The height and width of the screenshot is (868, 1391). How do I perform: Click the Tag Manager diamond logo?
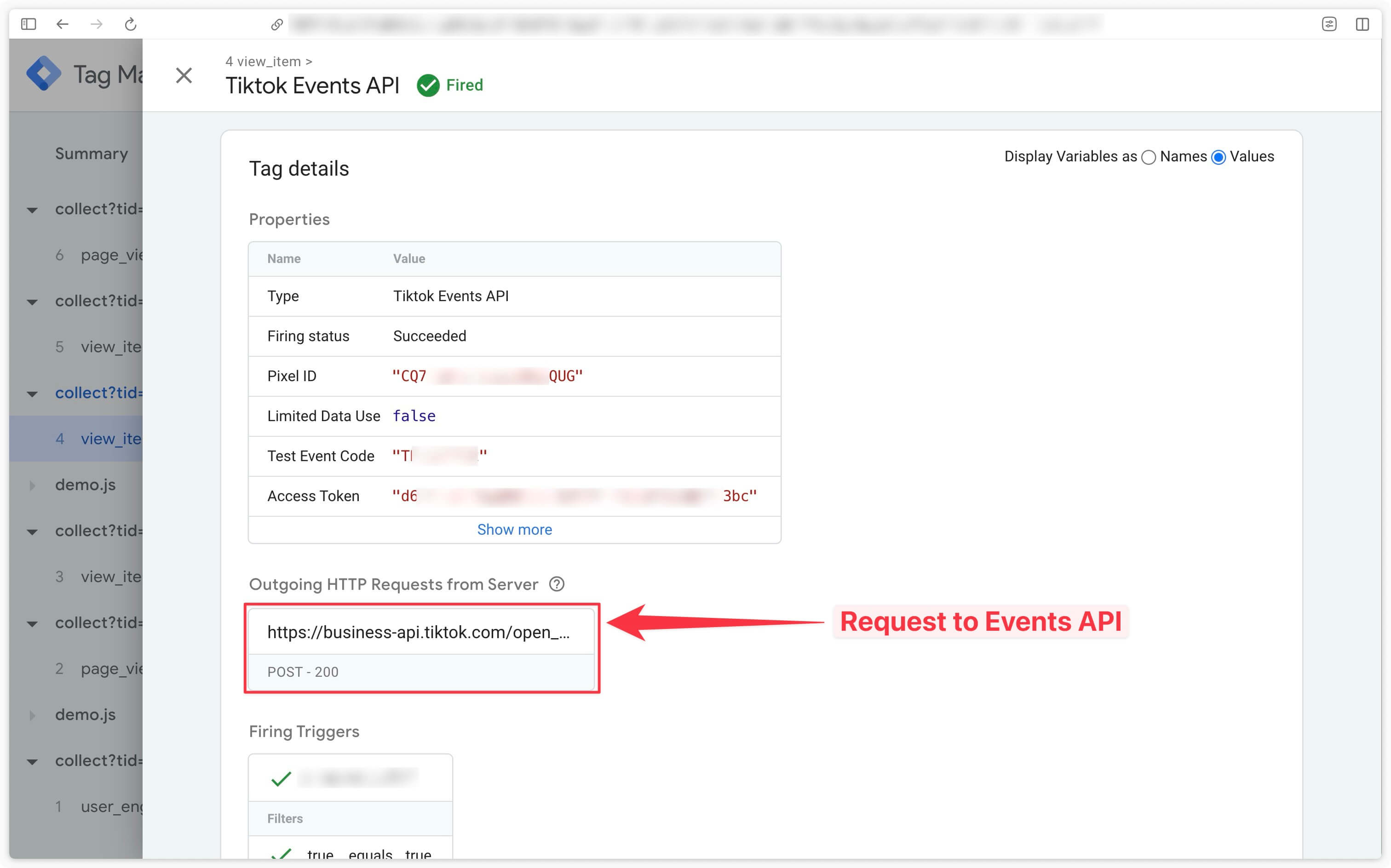coord(44,74)
